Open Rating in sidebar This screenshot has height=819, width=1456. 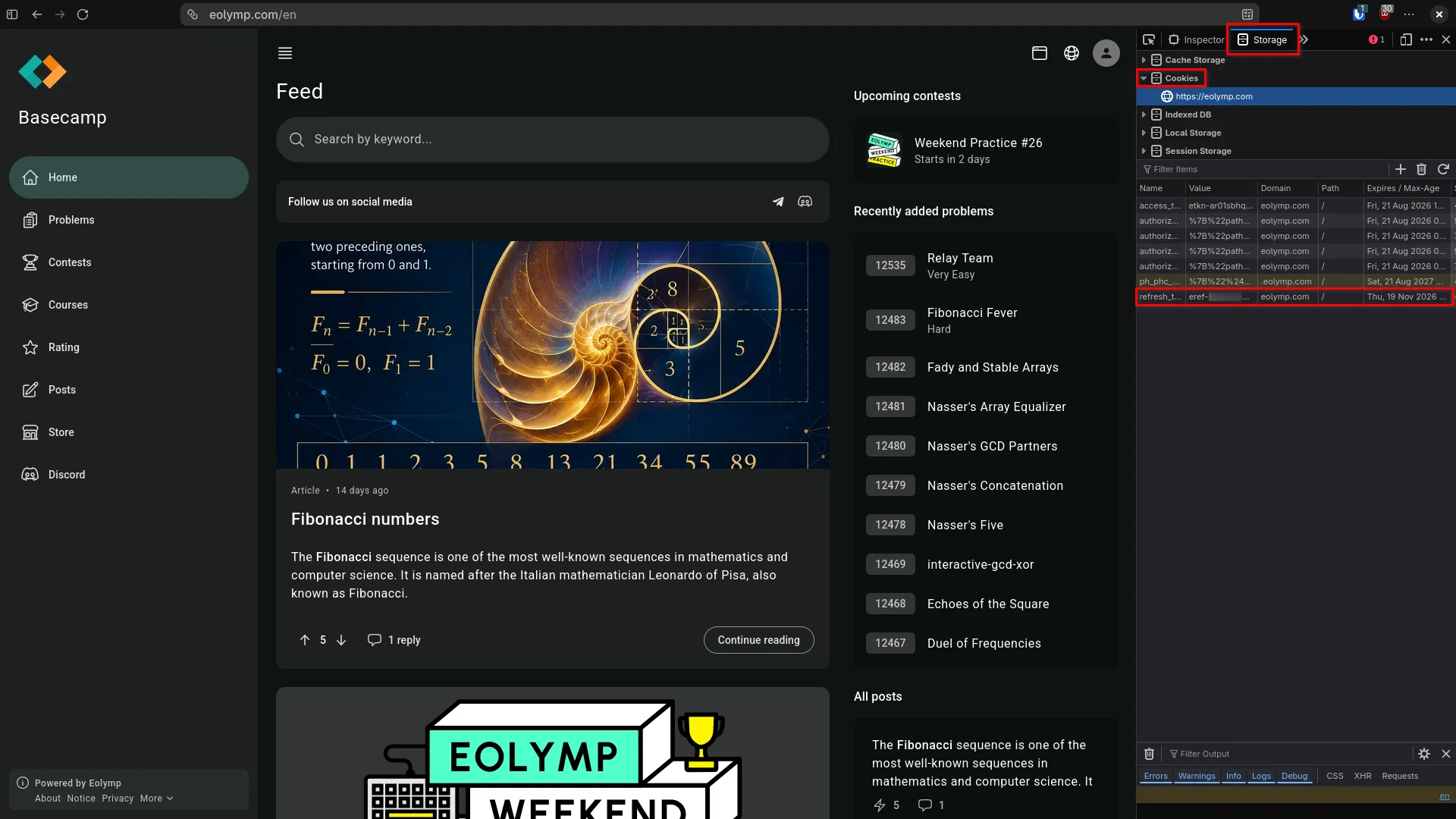(x=129, y=347)
